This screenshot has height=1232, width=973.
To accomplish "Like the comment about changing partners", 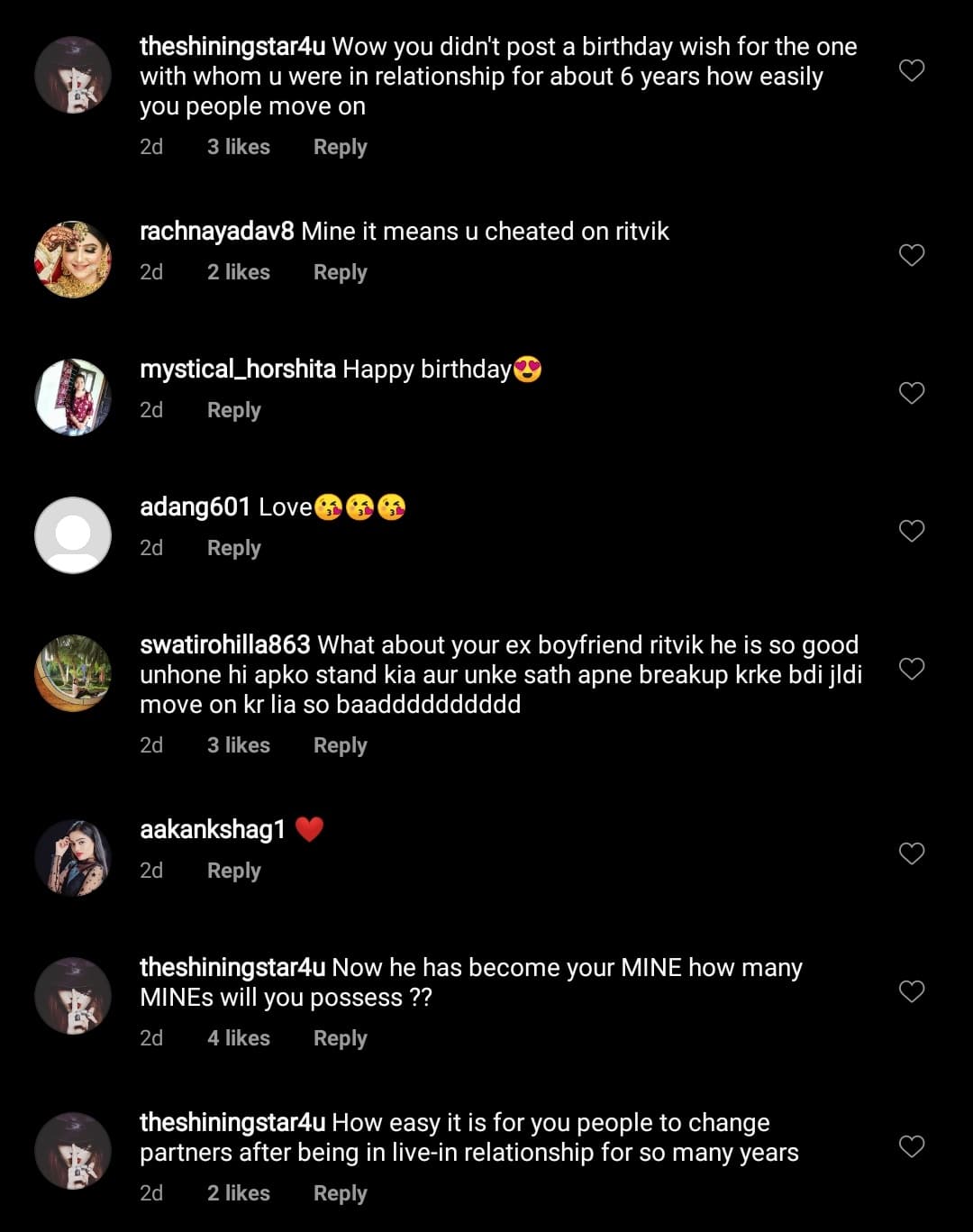I will [x=912, y=1146].
